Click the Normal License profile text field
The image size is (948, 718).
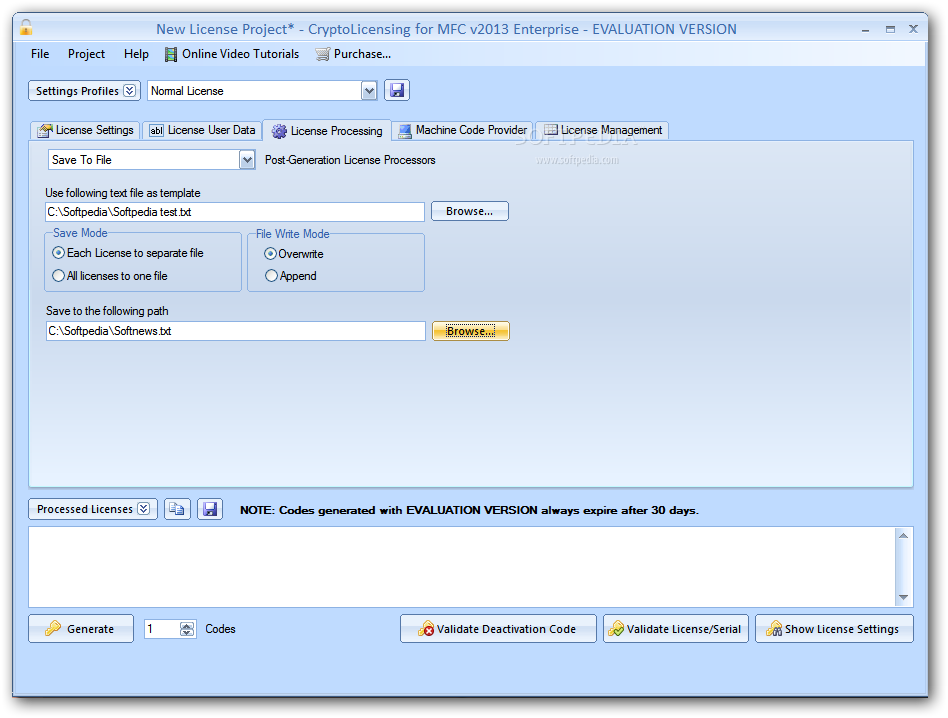pyautogui.click(x=254, y=91)
